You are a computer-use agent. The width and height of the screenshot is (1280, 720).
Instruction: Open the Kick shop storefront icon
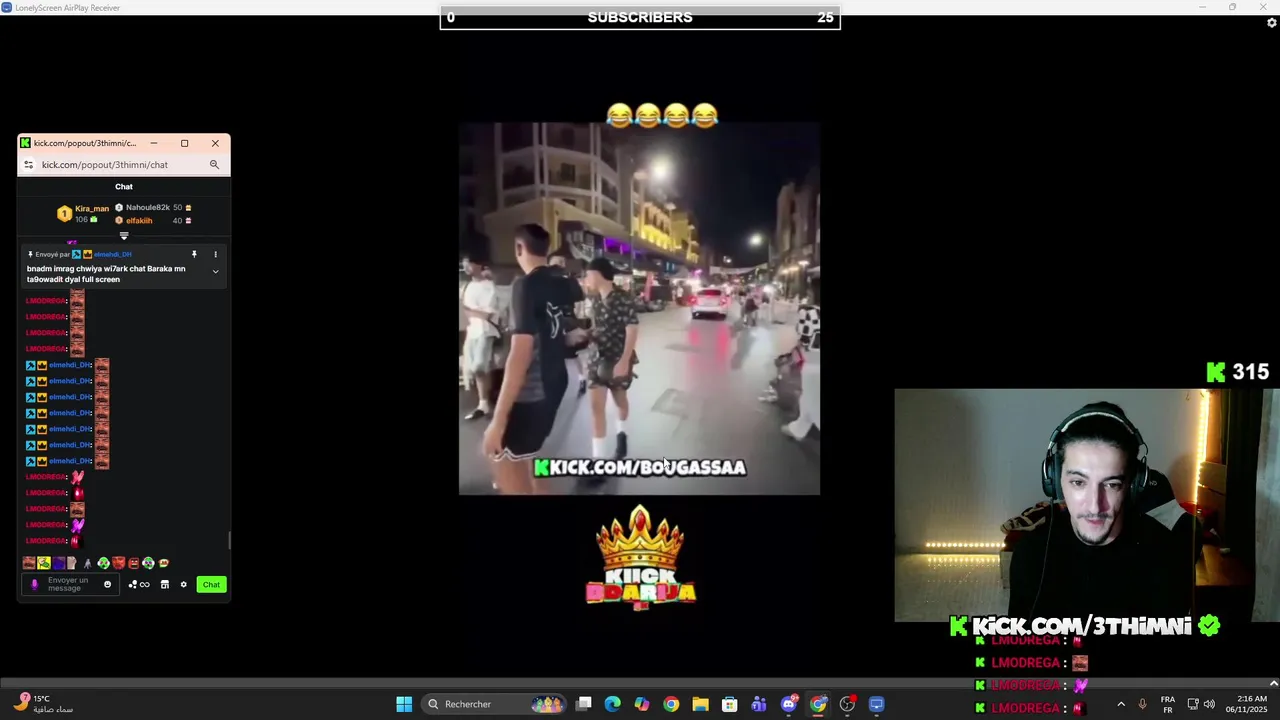[x=165, y=585]
